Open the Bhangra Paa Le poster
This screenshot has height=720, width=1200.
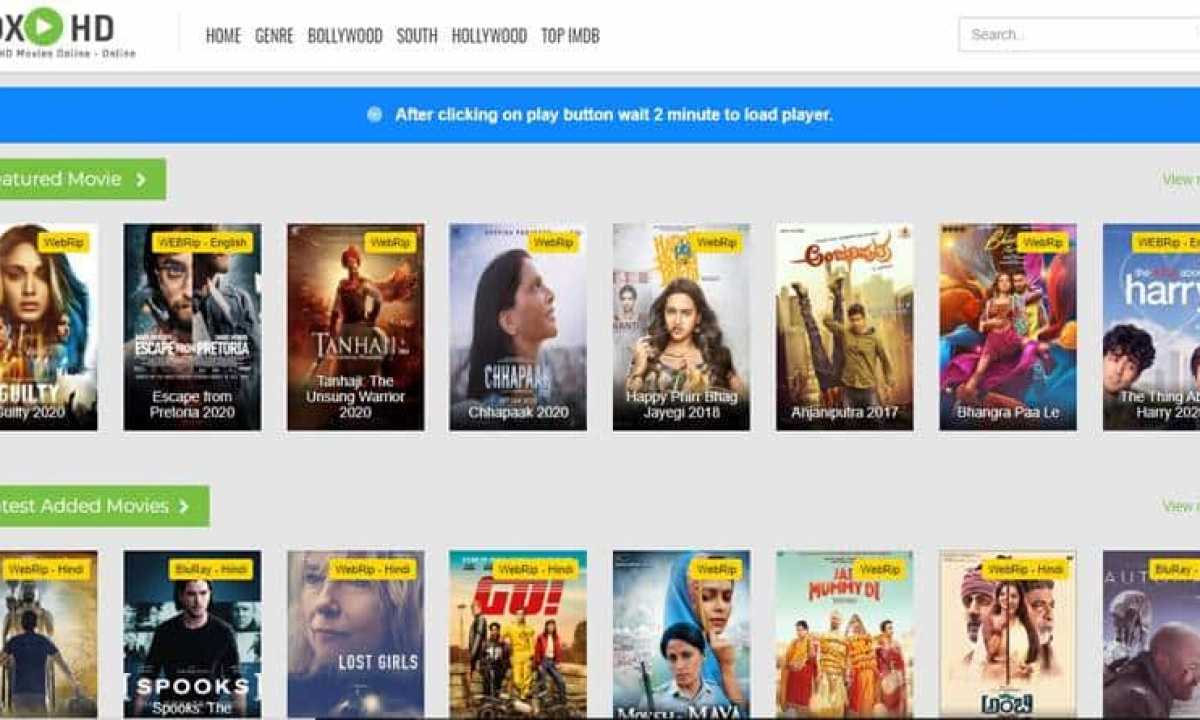coord(1008,327)
